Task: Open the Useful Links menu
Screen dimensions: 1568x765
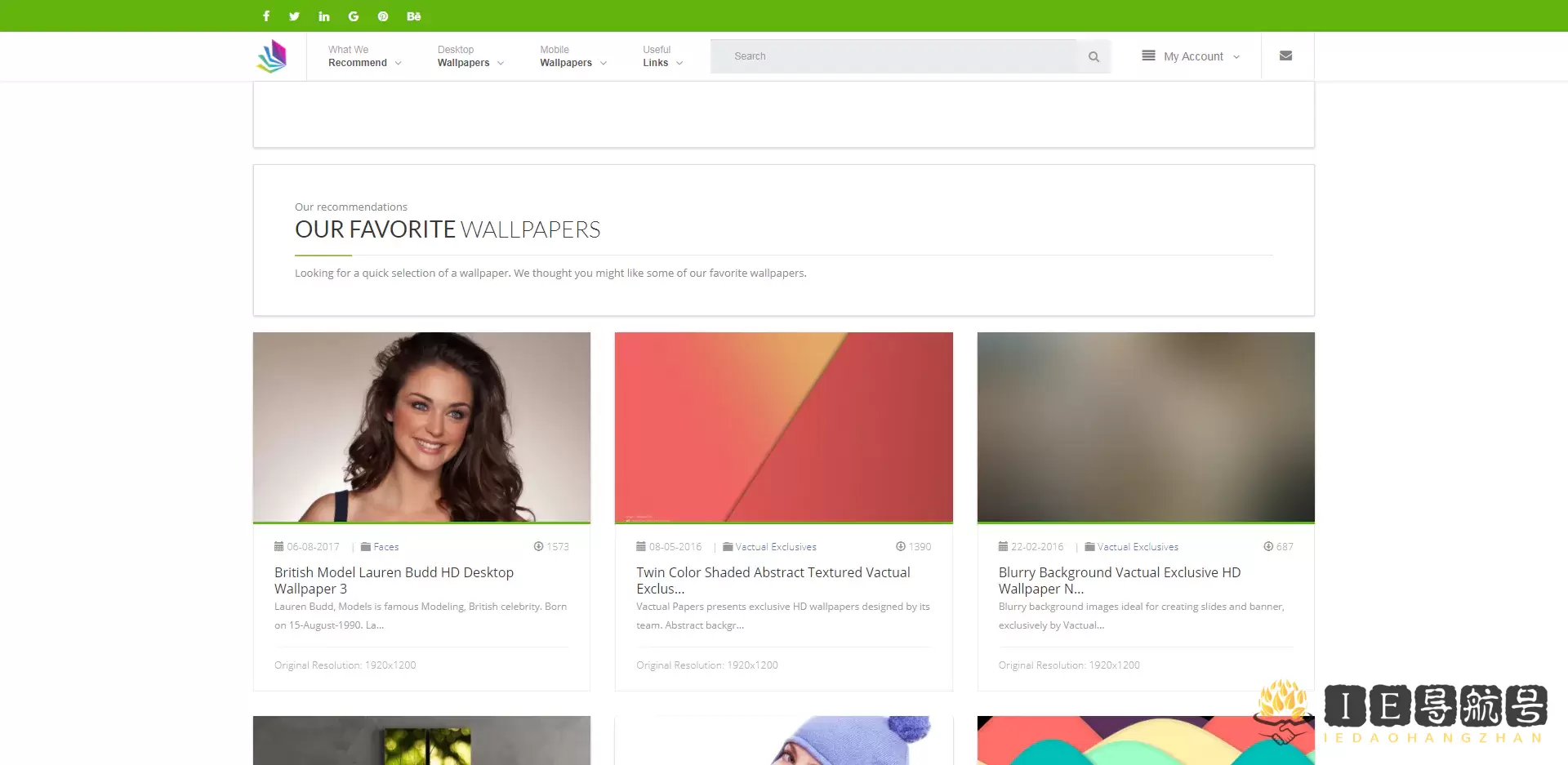Action: pyautogui.click(x=662, y=56)
